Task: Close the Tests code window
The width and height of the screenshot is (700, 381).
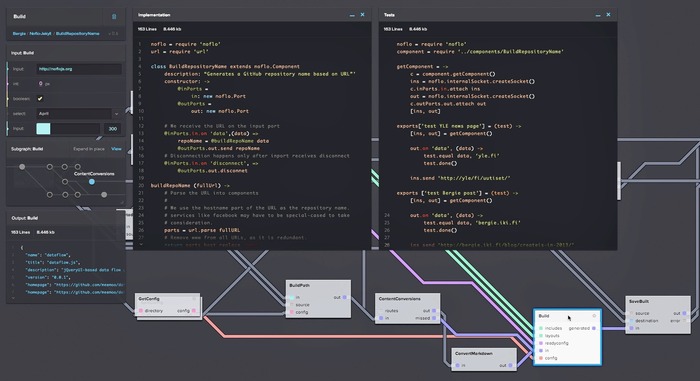Action: tap(608, 15)
